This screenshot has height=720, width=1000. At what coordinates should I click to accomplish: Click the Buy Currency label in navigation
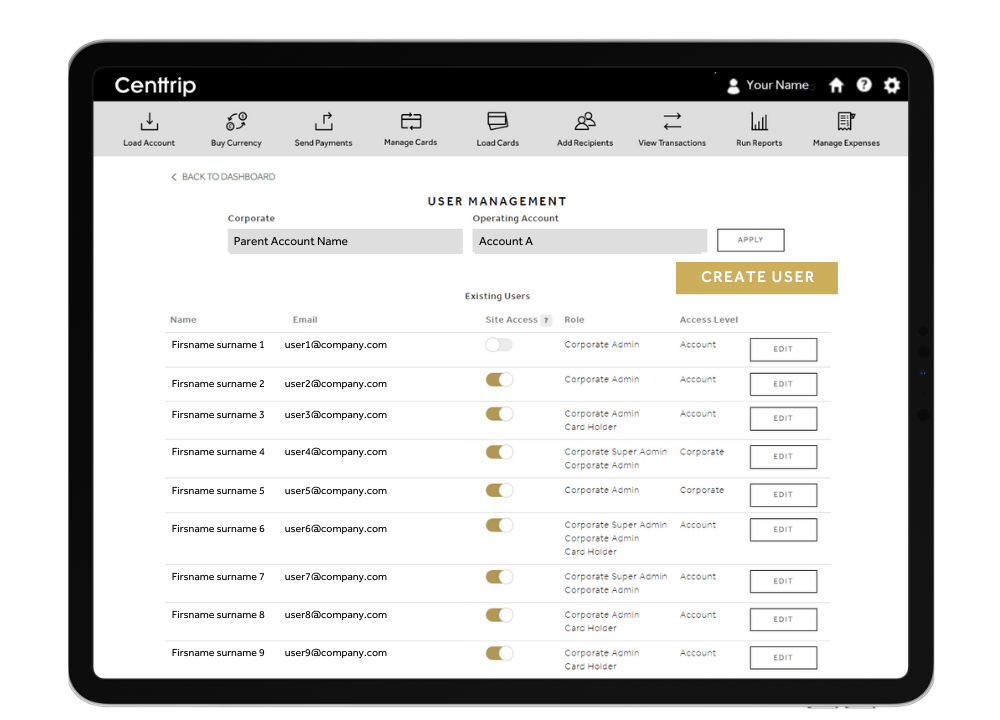pos(236,143)
